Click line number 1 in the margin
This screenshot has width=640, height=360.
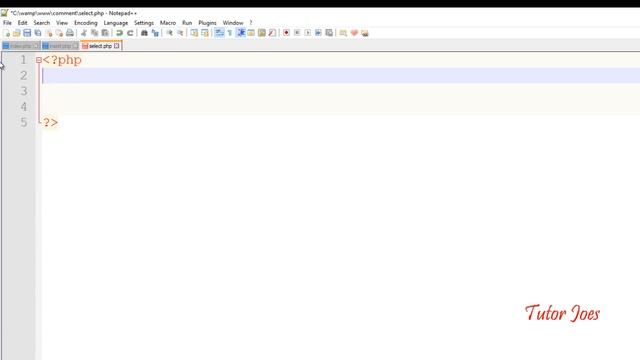pos(23,60)
